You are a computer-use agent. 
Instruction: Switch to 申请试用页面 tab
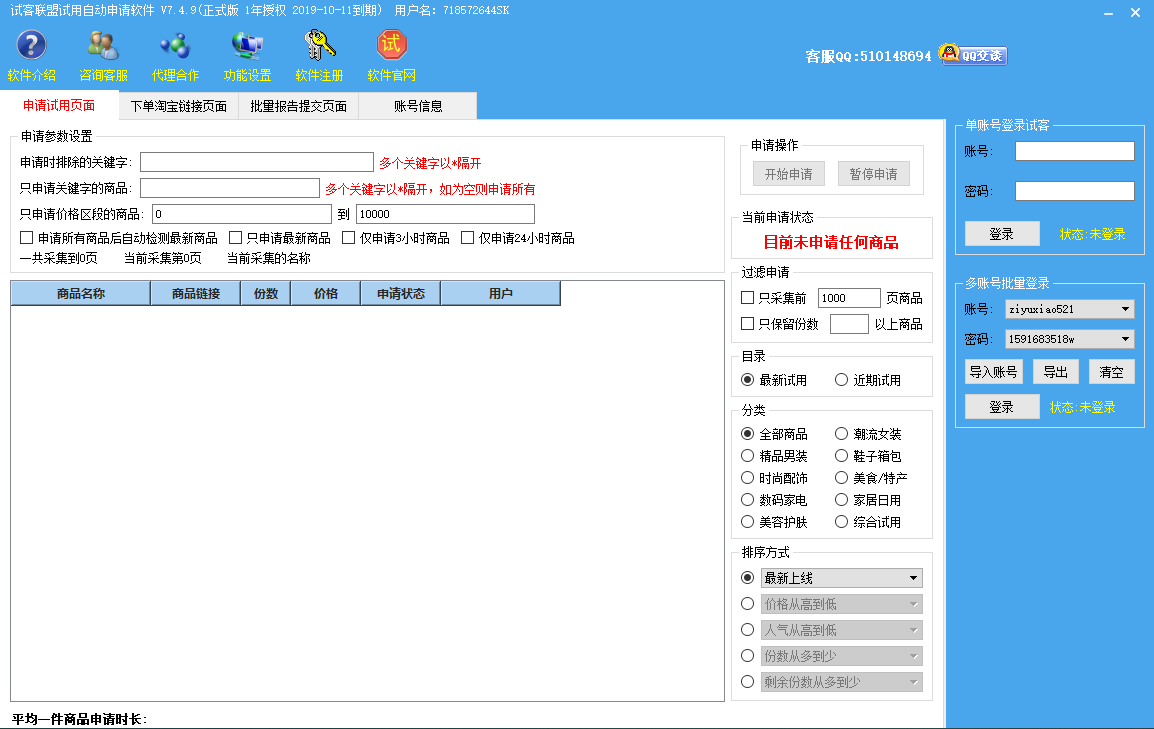59,105
